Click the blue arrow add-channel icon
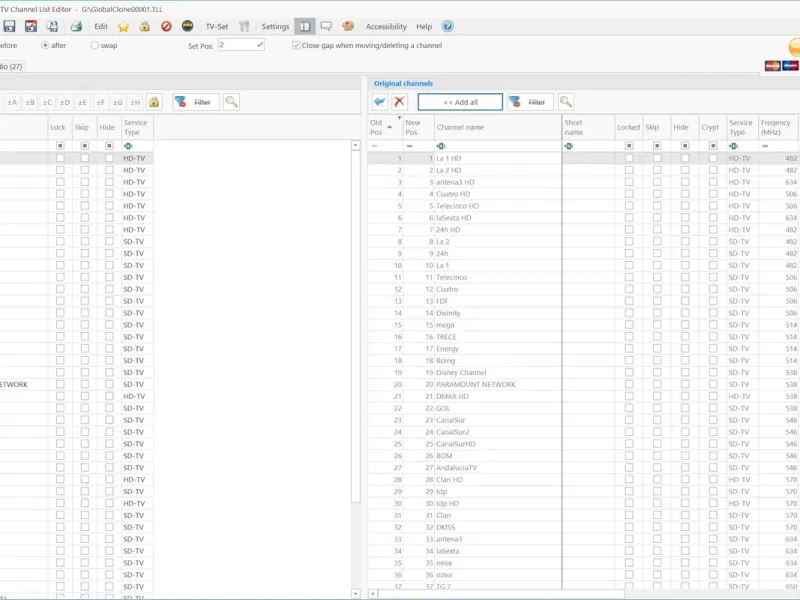The image size is (800, 600). click(380, 102)
